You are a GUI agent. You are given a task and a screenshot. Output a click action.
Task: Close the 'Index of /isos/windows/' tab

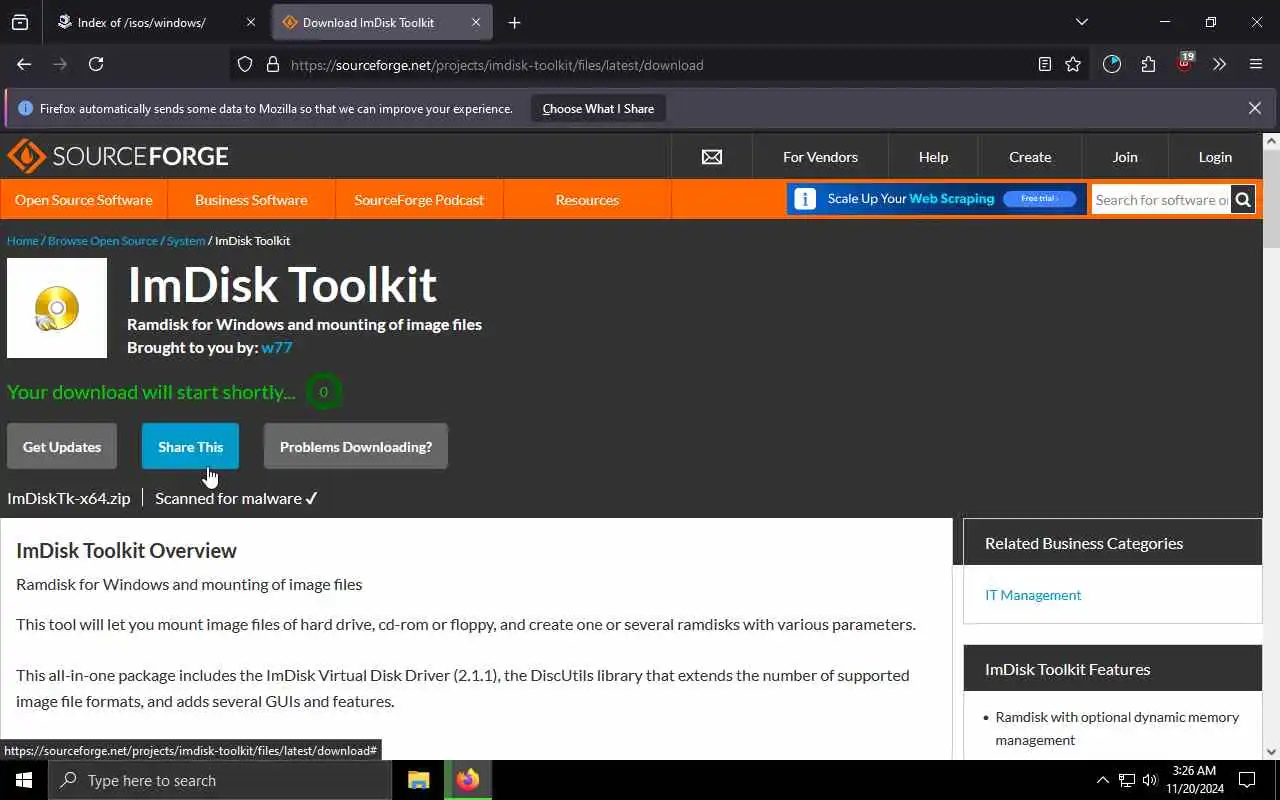251,22
